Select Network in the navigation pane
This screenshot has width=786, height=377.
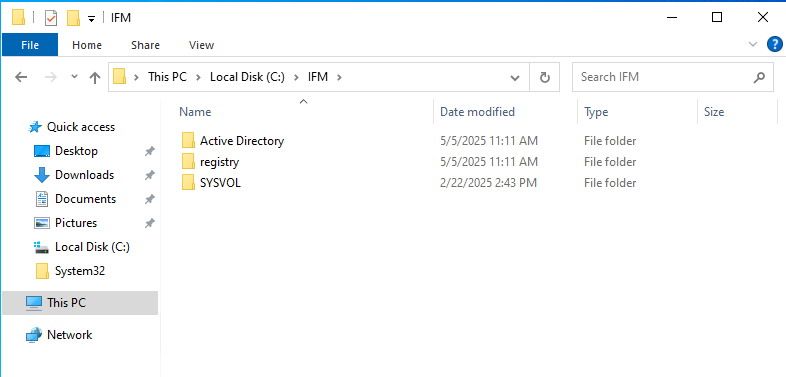coord(69,335)
